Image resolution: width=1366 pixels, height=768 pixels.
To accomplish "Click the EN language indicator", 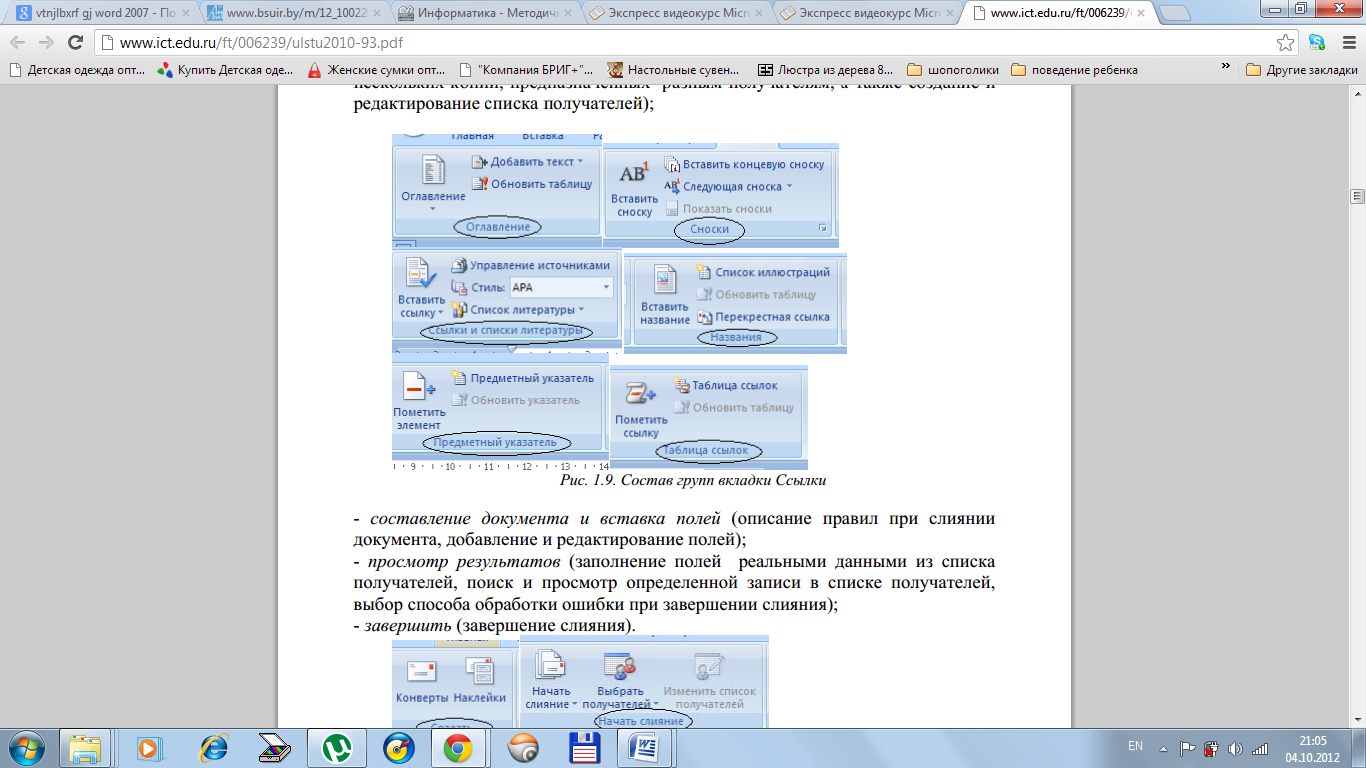I will click(1135, 746).
